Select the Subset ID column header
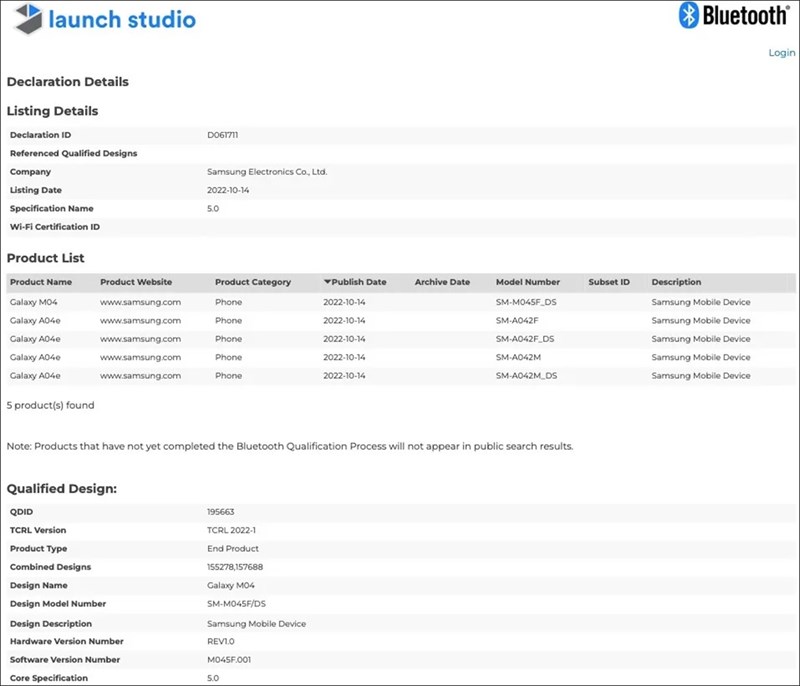The width and height of the screenshot is (800, 686). click(609, 282)
